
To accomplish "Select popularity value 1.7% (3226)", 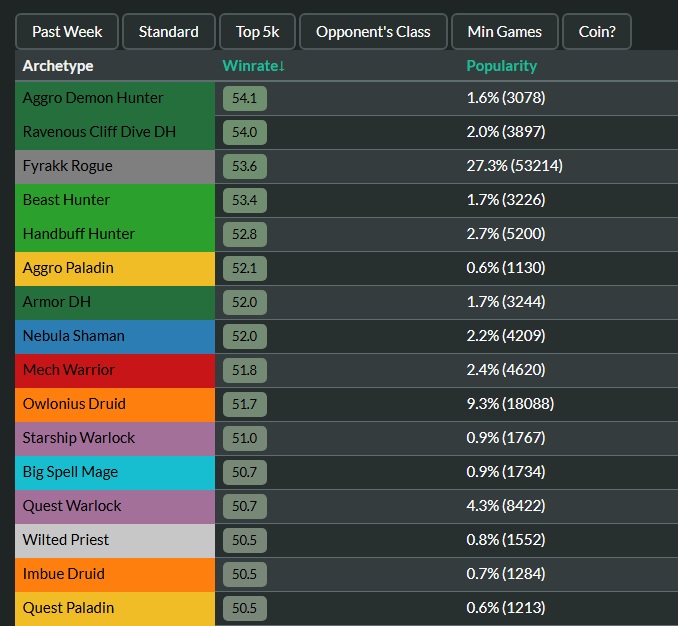I will (506, 201).
